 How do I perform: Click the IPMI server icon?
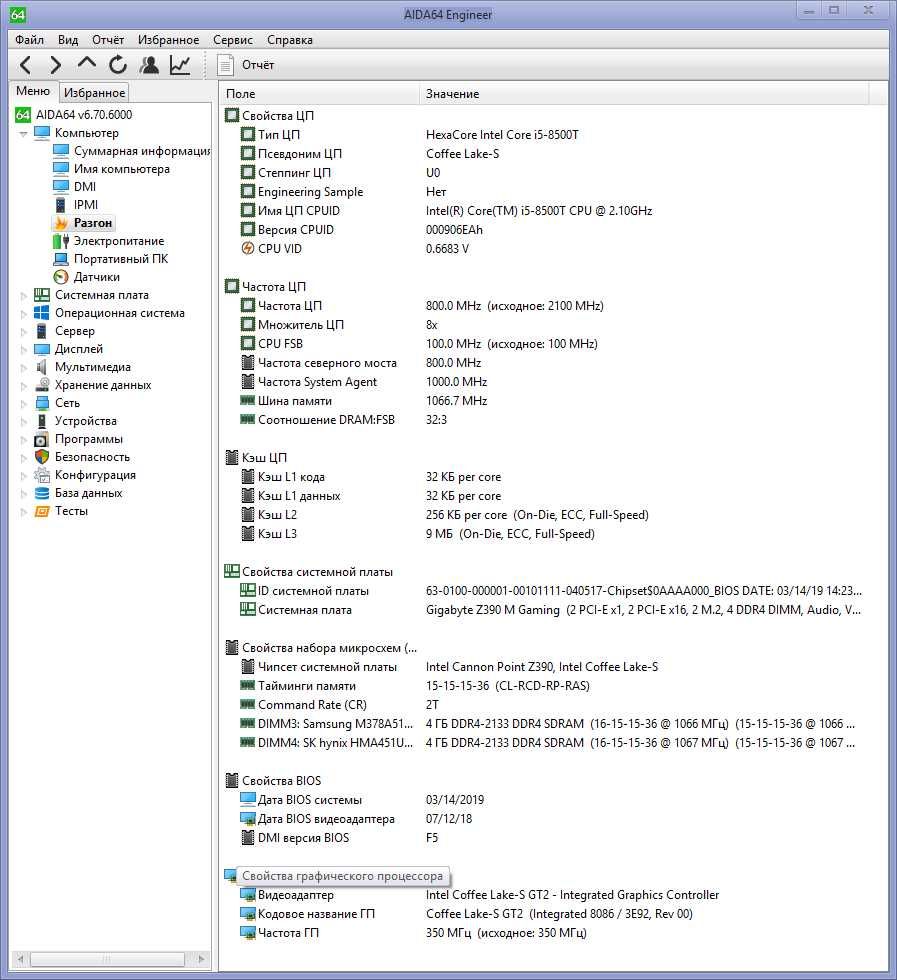point(61,205)
